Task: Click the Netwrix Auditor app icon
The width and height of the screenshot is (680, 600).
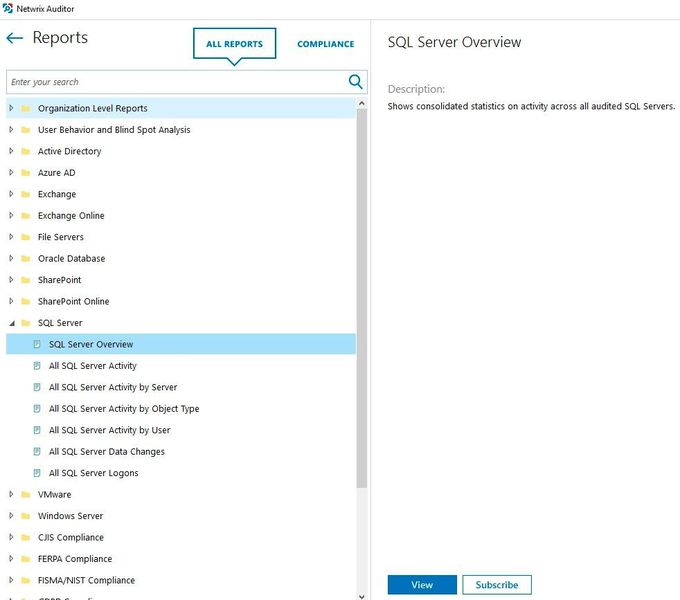Action: pos(7,8)
